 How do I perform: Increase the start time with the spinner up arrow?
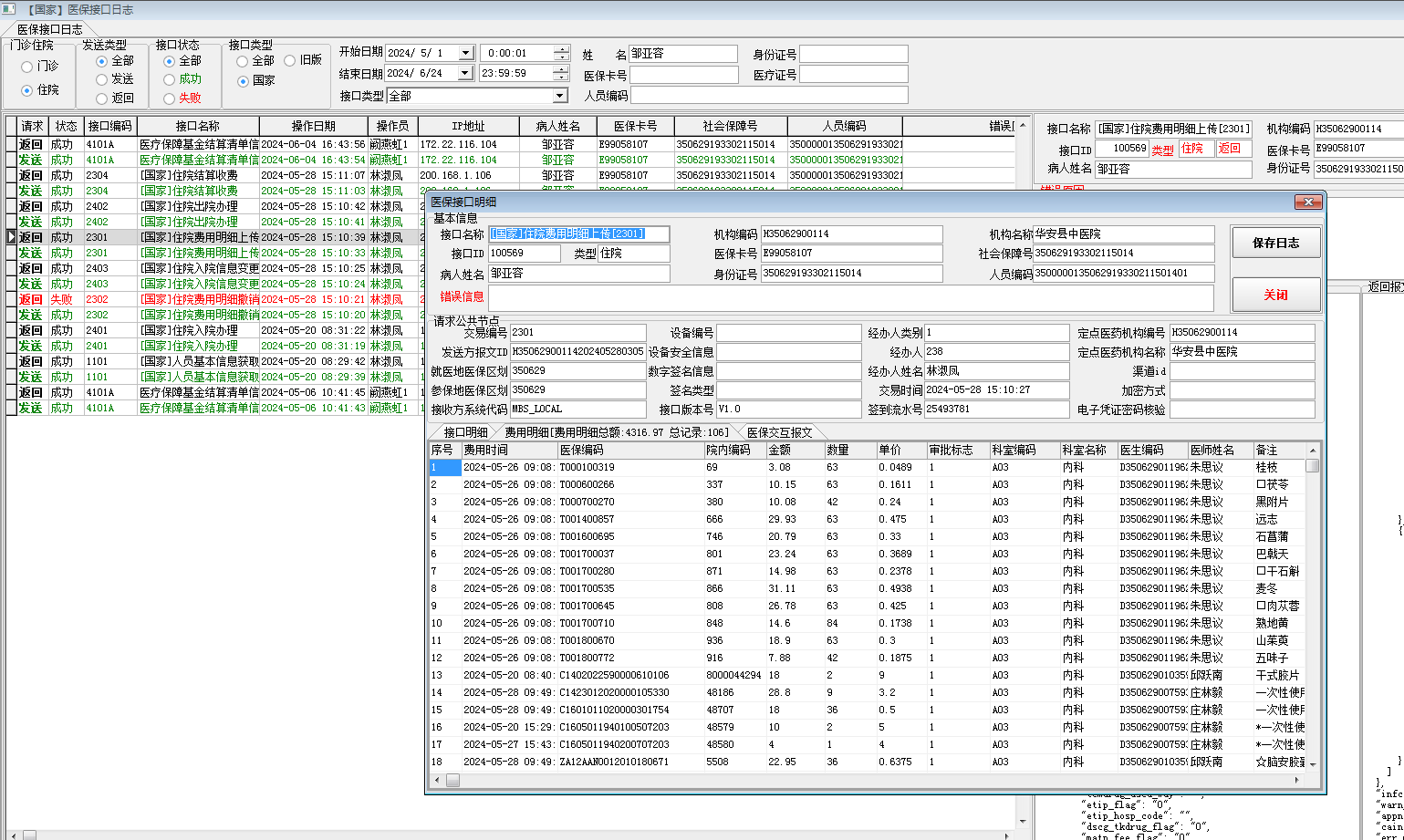(x=561, y=49)
